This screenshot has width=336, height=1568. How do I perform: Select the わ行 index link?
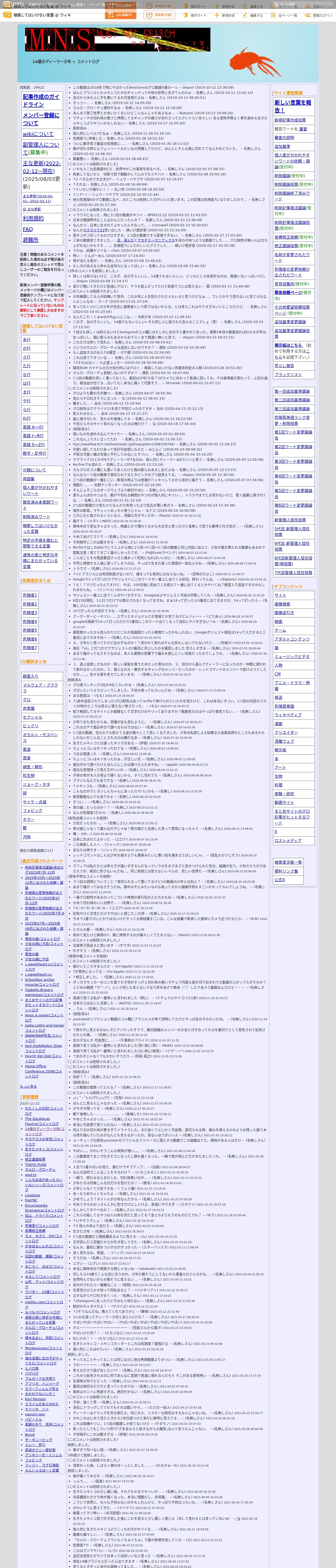coord(27,419)
